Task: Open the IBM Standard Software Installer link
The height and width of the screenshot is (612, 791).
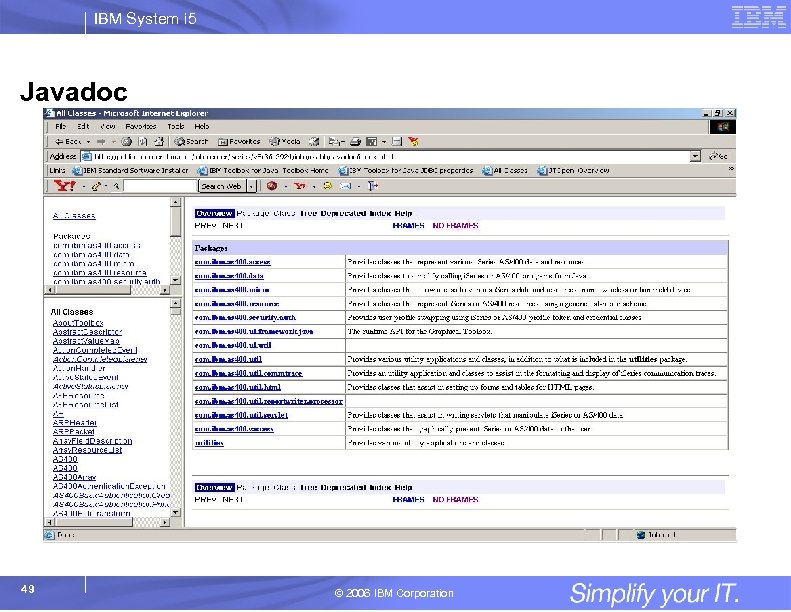Action: pyautogui.click(x=131, y=171)
